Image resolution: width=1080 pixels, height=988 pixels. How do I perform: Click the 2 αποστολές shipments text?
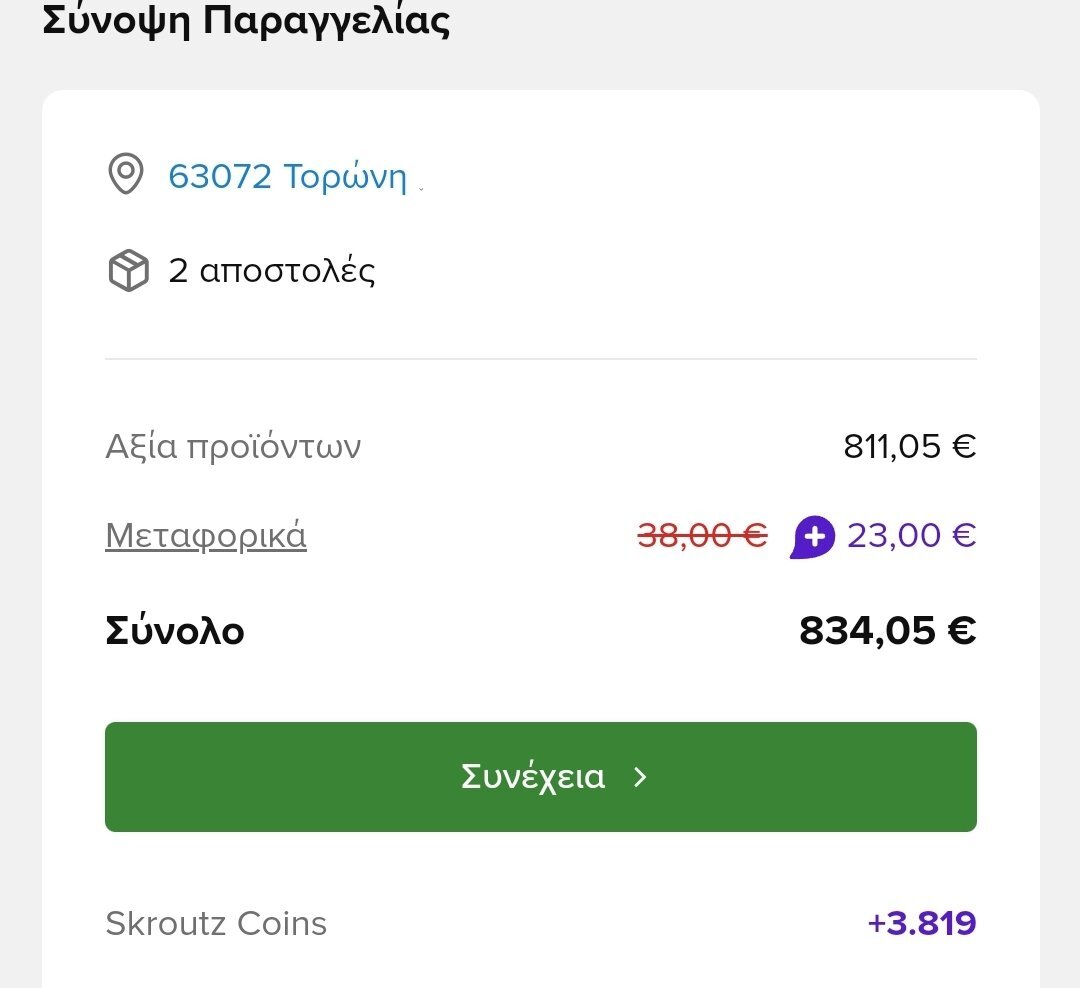[x=271, y=271]
